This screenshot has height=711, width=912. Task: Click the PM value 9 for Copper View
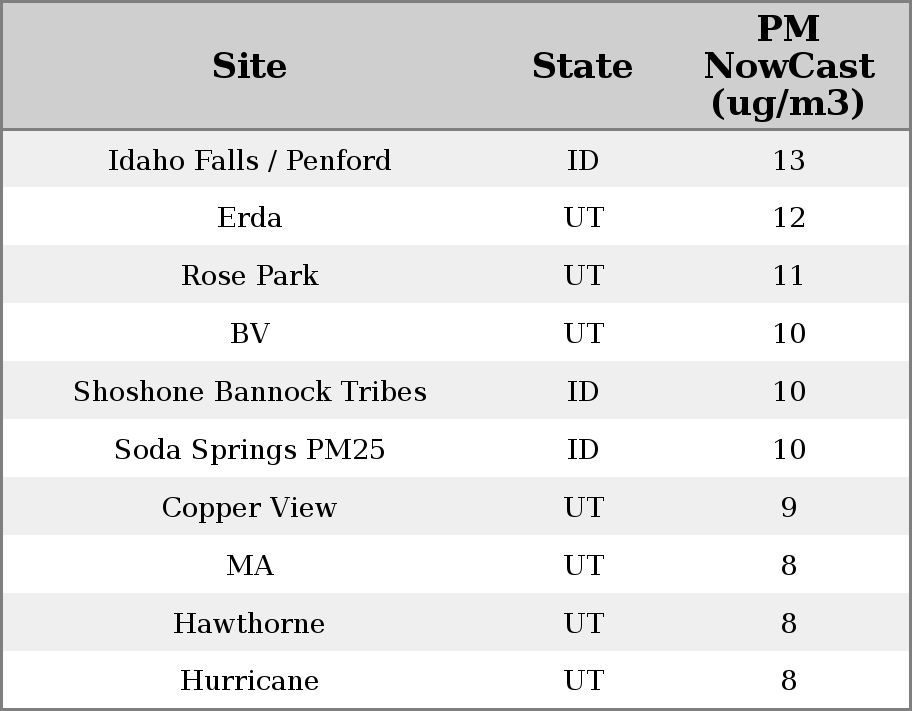pyautogui.click(x=788, y=508)
